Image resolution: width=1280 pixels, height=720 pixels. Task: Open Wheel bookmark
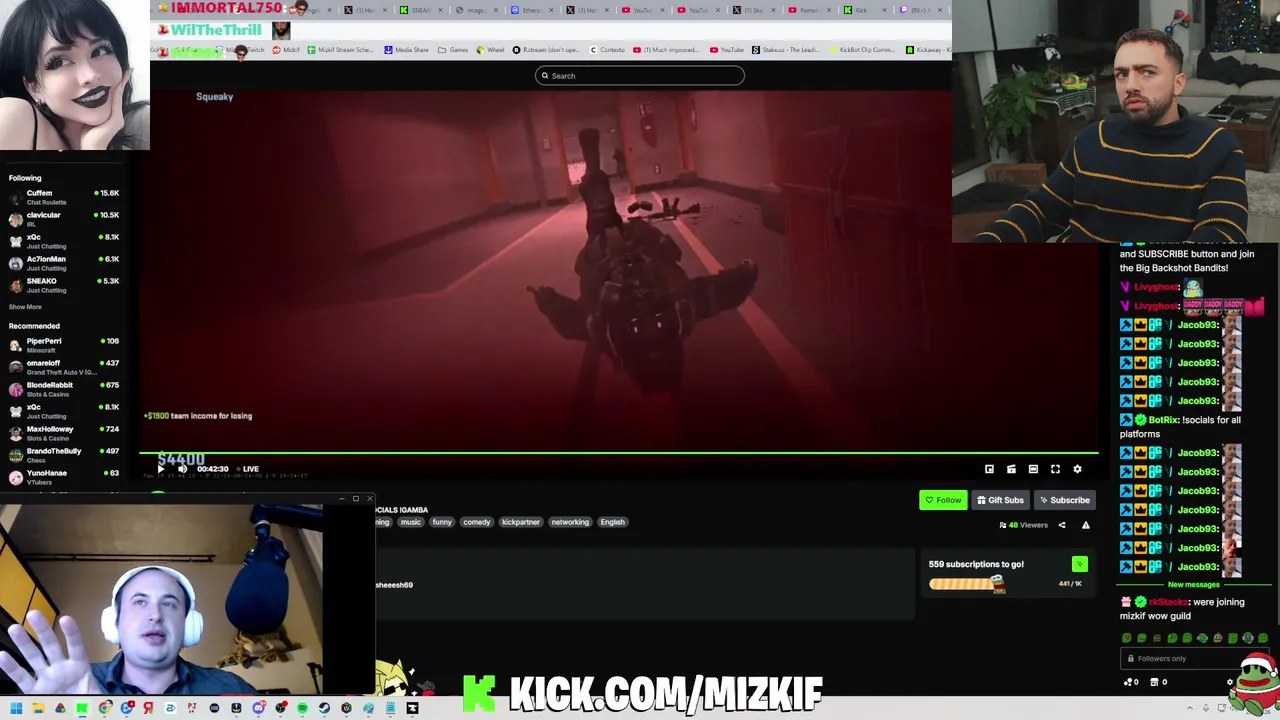[490, 50]
